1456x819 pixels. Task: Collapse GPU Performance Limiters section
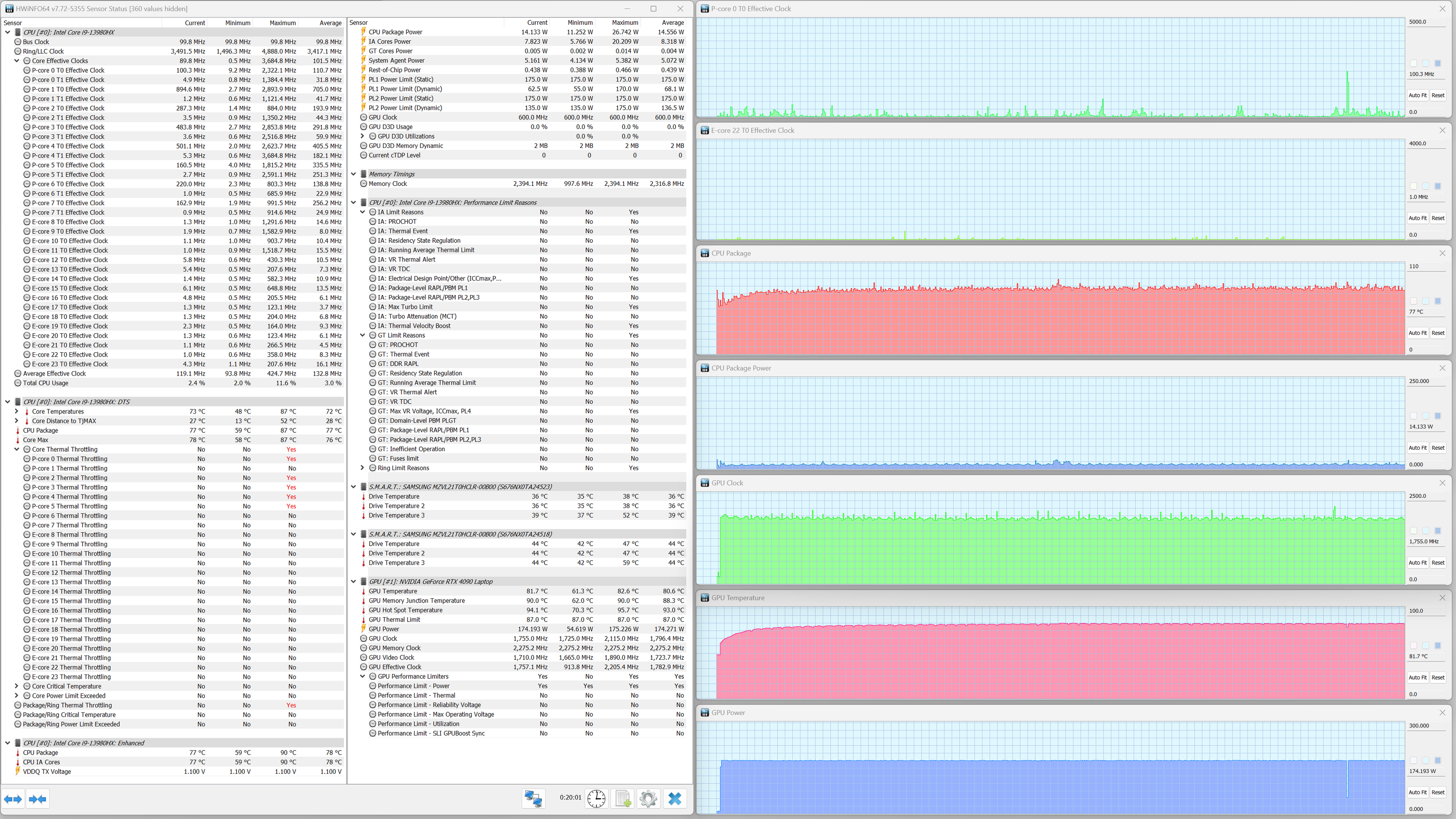click(363, 676)
